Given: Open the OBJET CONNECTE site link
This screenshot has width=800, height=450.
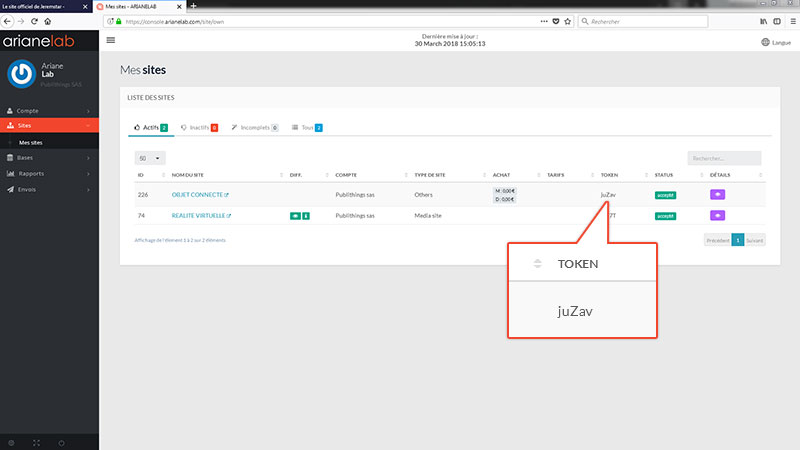Looking at the screenshot, I should pos(197,195).
